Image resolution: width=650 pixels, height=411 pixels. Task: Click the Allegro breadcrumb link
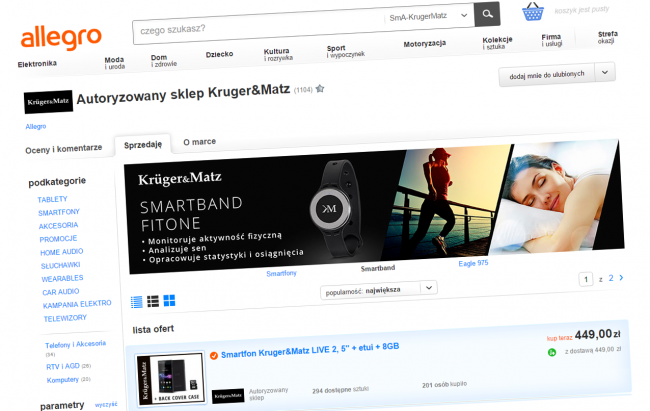click(x=36, y=126)
